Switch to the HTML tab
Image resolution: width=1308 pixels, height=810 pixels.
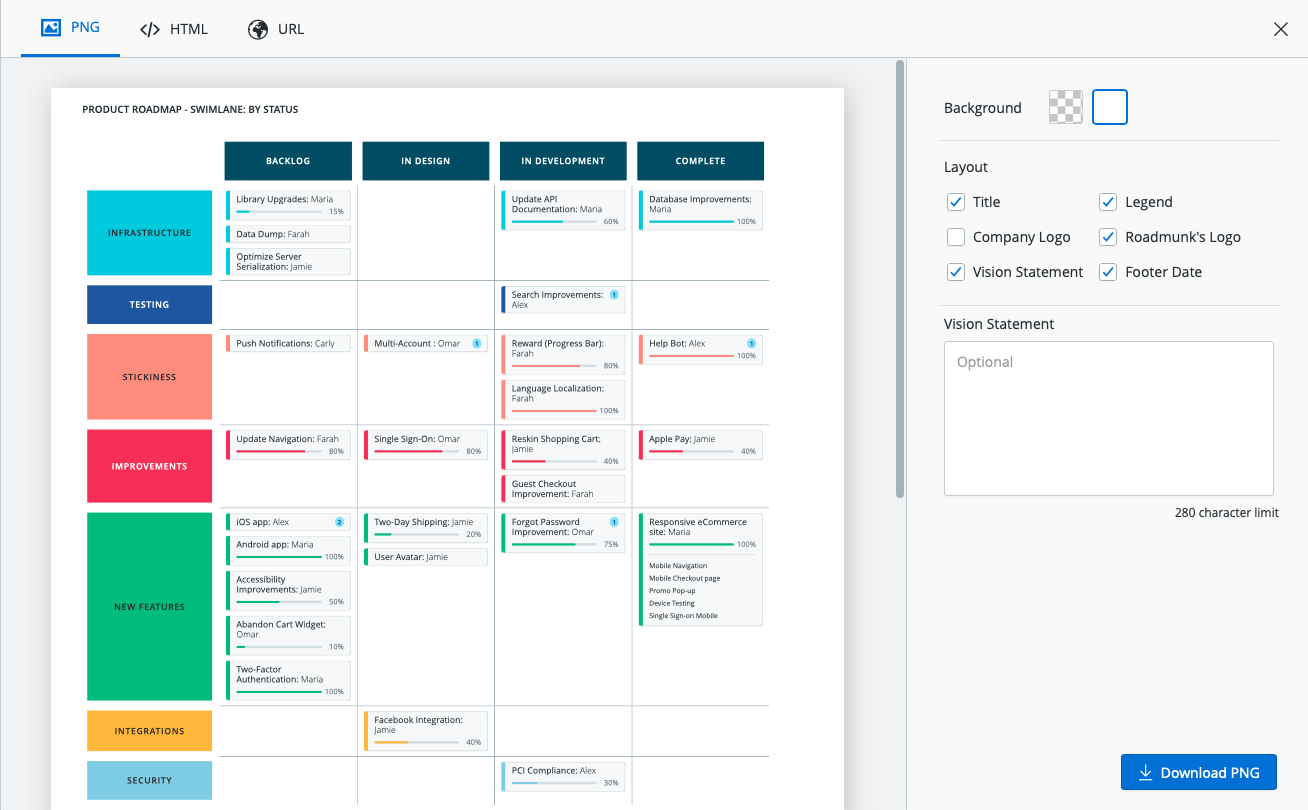click(x=174, y=28)
